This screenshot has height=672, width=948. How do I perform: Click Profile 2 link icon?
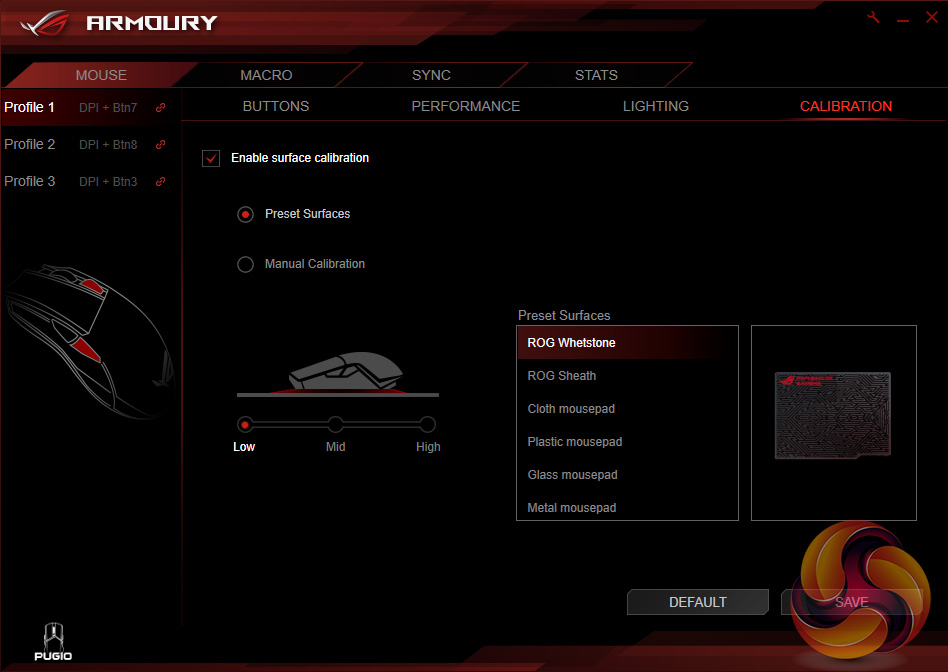(160, 145)
